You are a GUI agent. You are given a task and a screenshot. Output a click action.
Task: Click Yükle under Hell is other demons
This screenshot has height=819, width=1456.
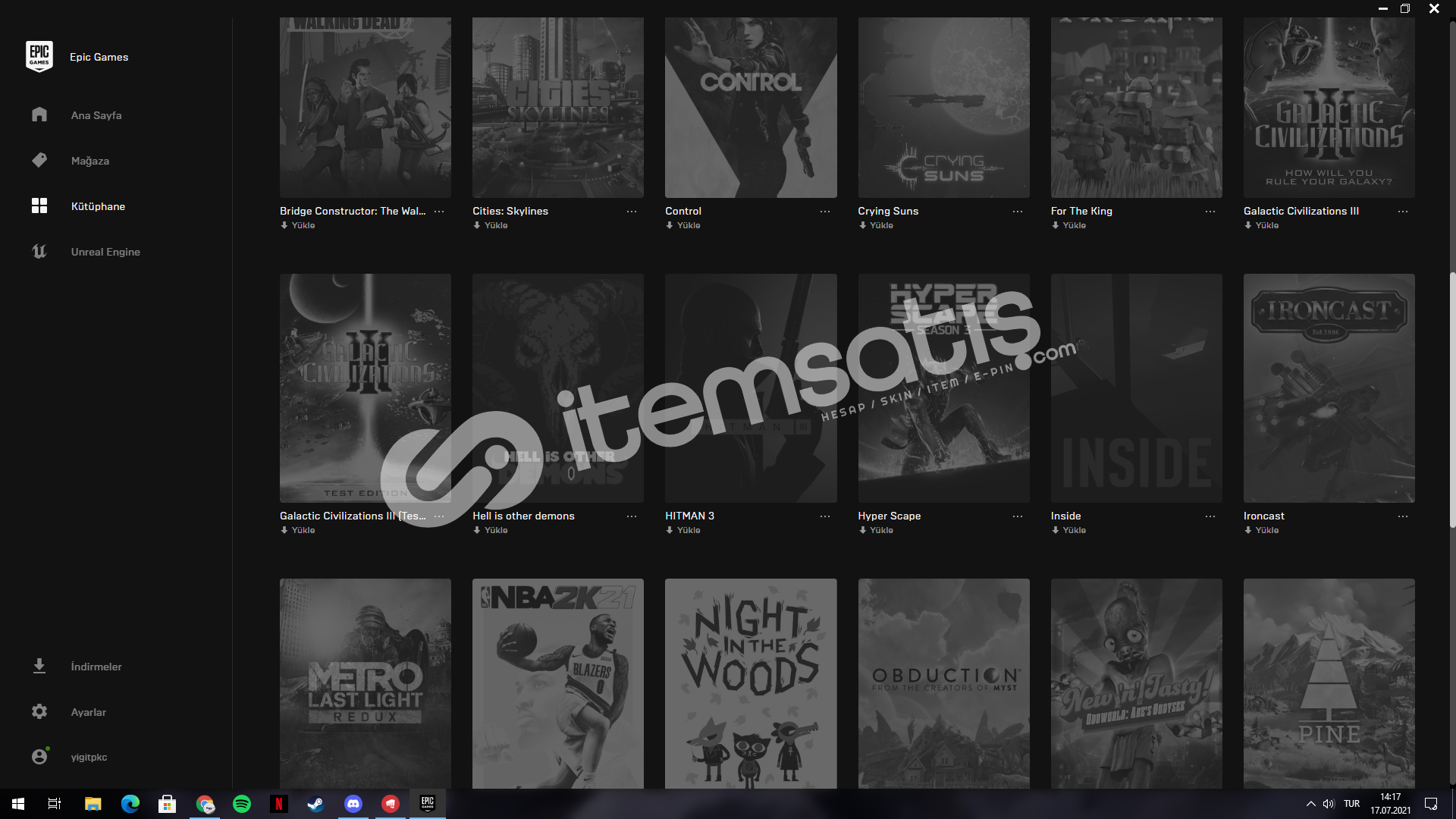[491, 530]
